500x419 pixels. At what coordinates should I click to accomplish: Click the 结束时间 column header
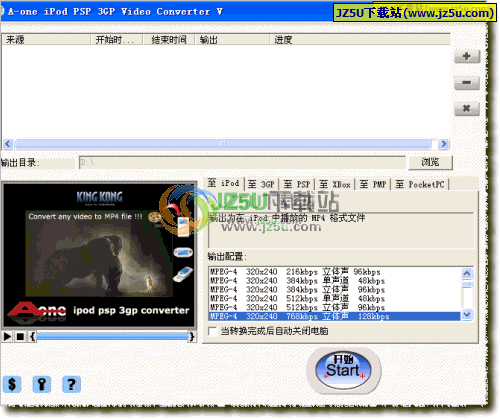[169, 40]
